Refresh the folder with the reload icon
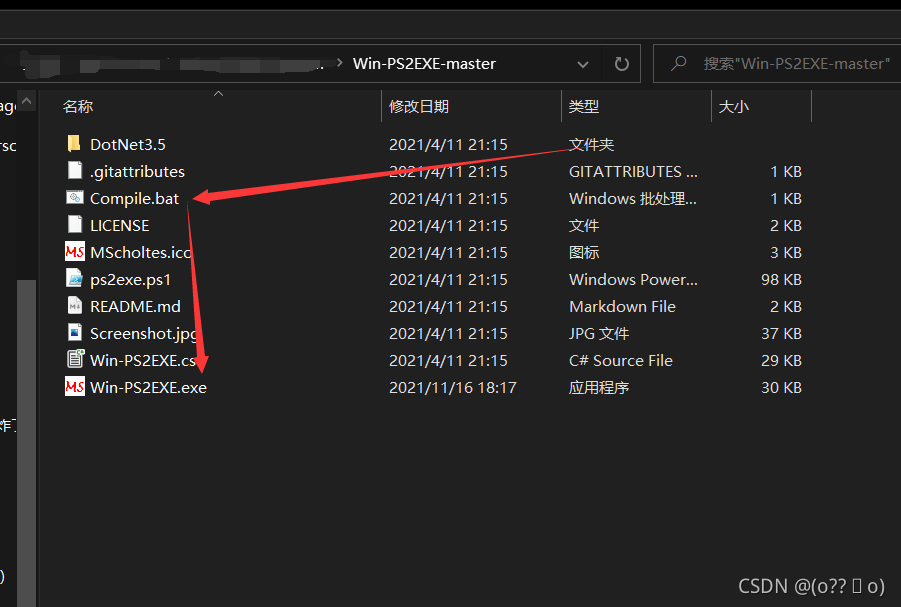 point(621,64)
